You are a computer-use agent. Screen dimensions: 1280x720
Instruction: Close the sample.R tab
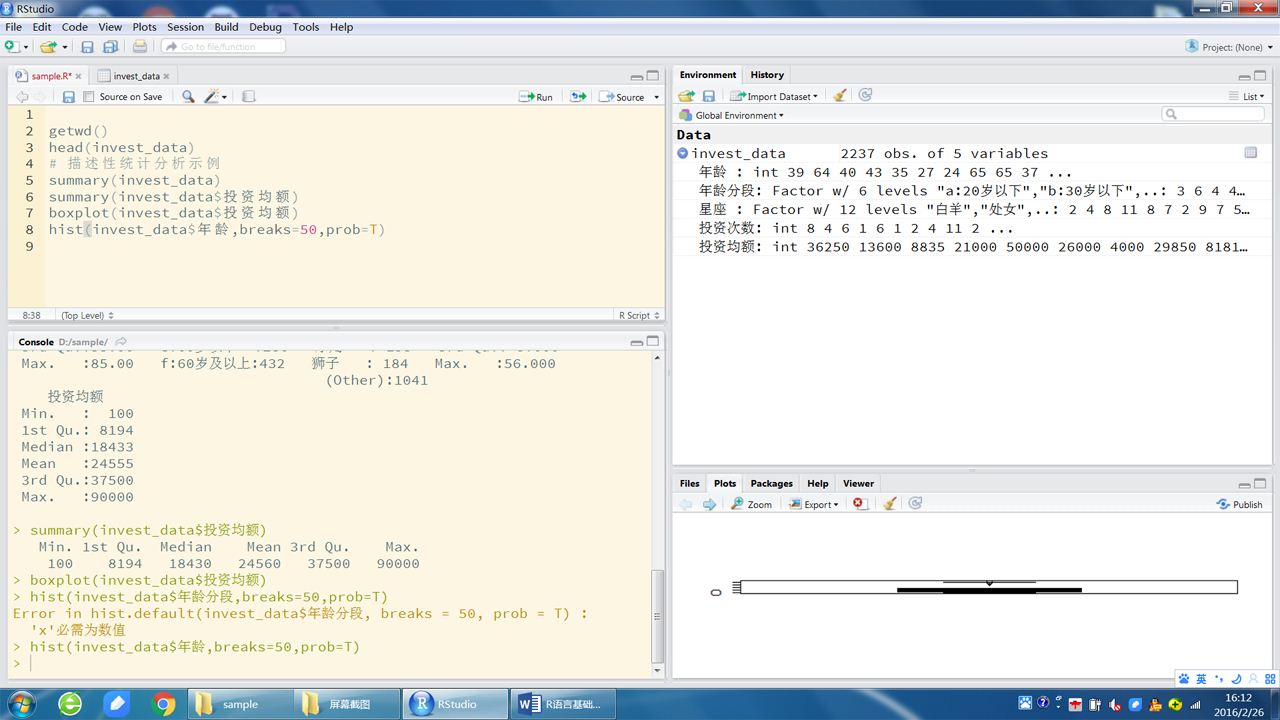(79, 76)
